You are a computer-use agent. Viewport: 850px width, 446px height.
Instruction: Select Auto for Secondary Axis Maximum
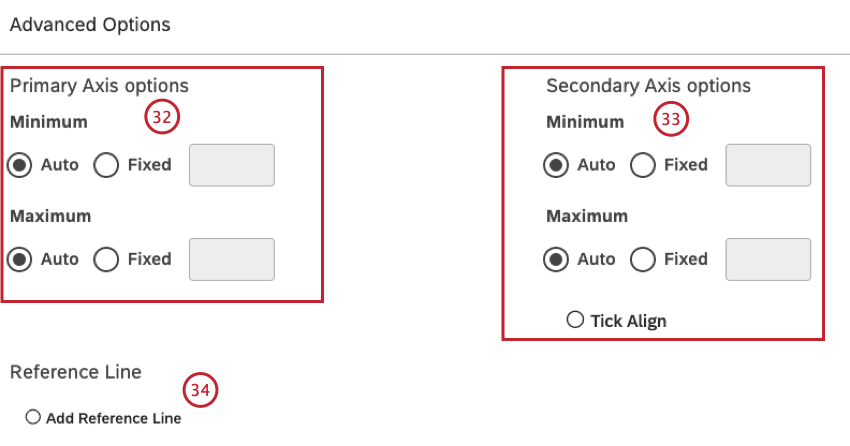point(556,259)
